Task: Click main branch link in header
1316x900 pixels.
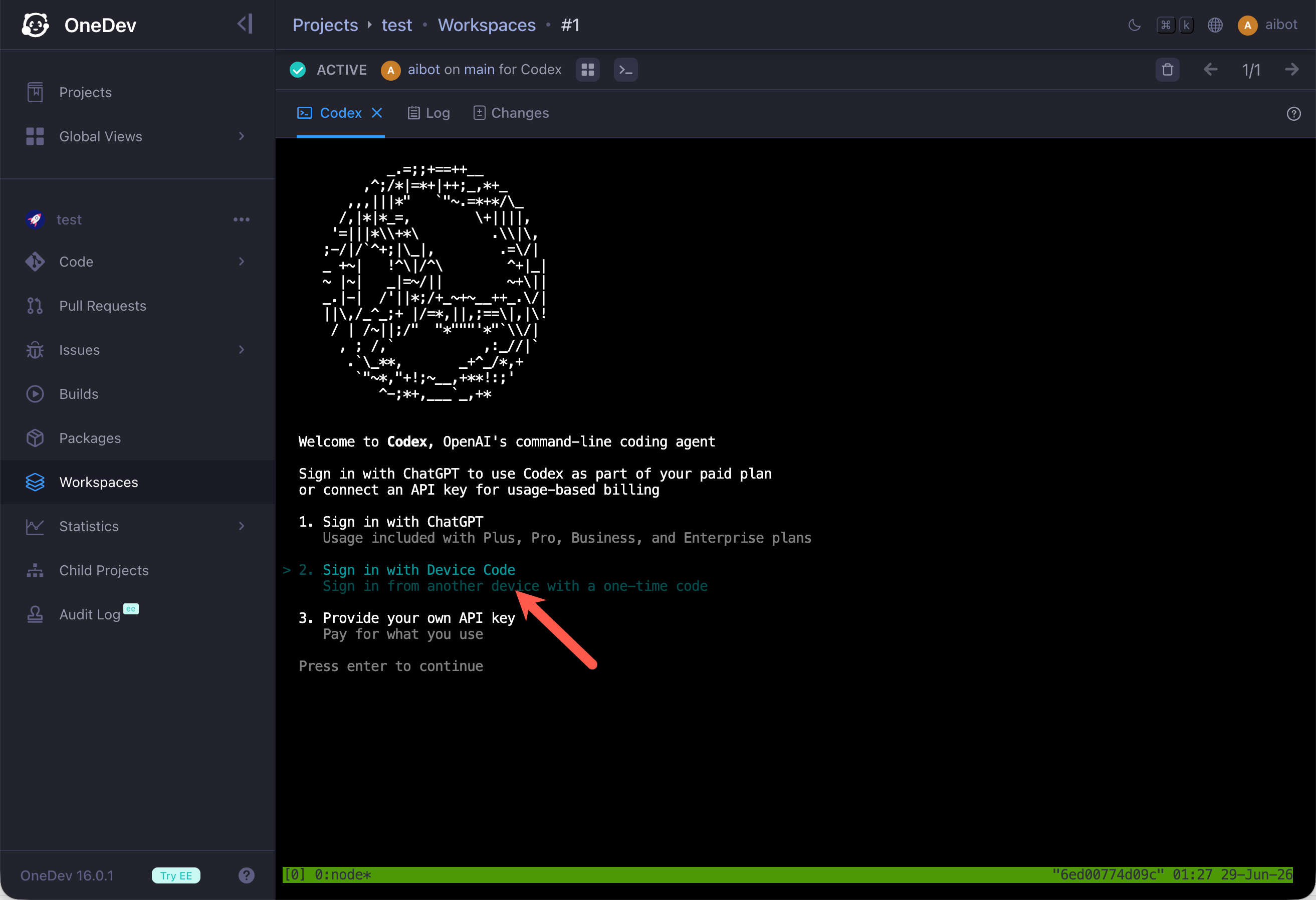Action: point(479,70)
